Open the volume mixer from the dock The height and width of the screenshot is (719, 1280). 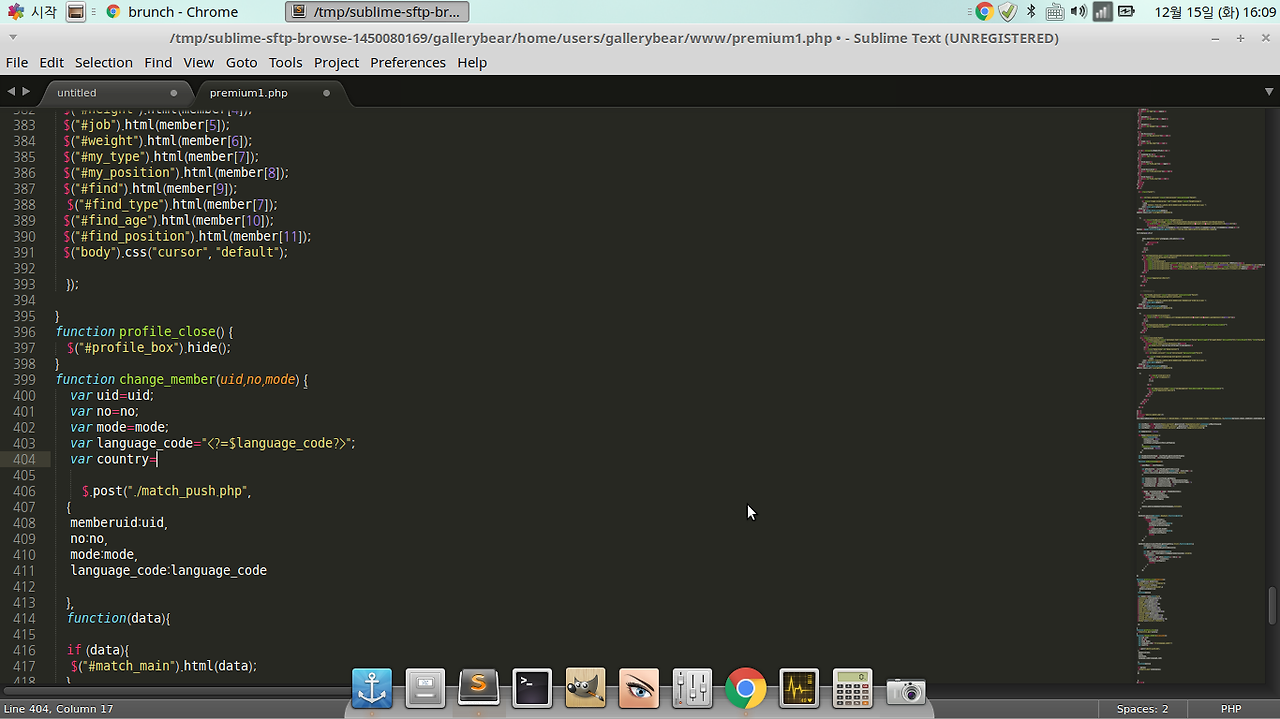691,688
